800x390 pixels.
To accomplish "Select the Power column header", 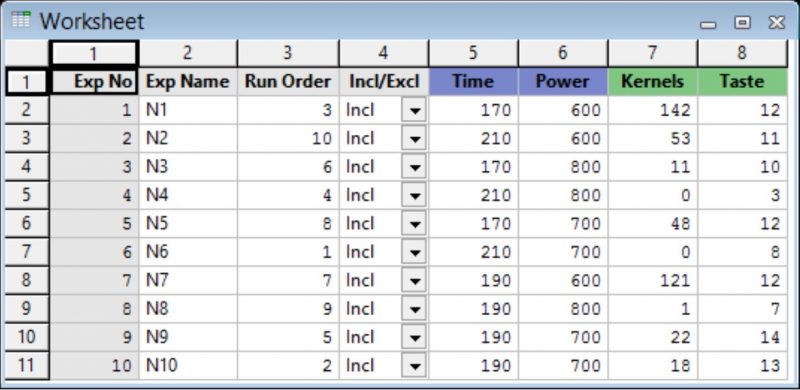I will coord(563,82).
